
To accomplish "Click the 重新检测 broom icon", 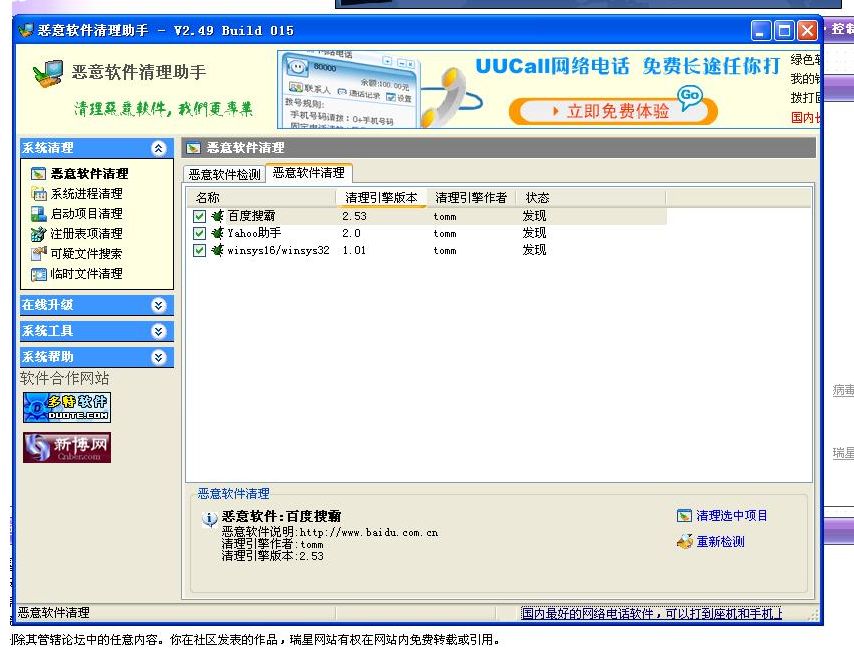I will [685, 542].
